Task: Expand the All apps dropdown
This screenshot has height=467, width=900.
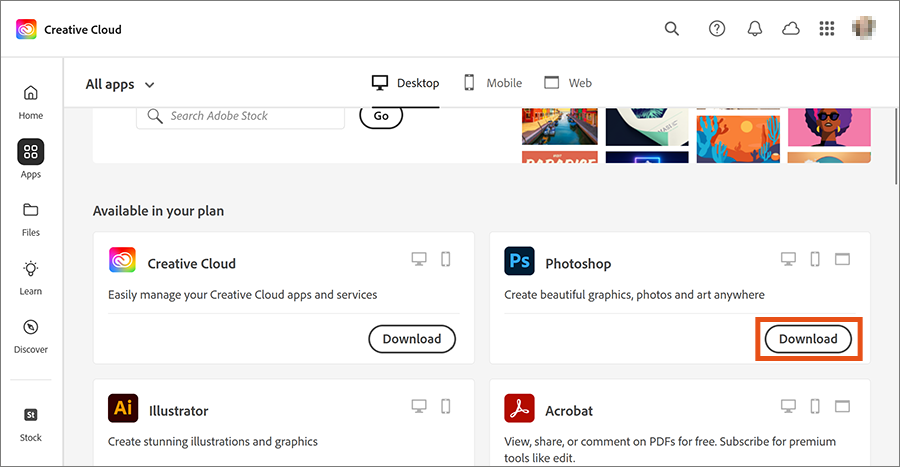Action: (x=120, y=84)
